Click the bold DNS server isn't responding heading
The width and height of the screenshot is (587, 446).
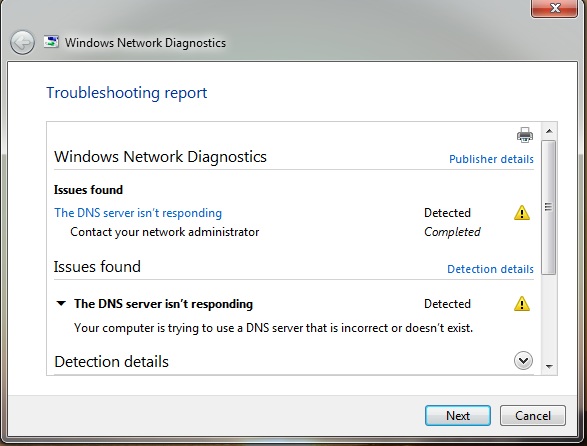pos(163,304)
